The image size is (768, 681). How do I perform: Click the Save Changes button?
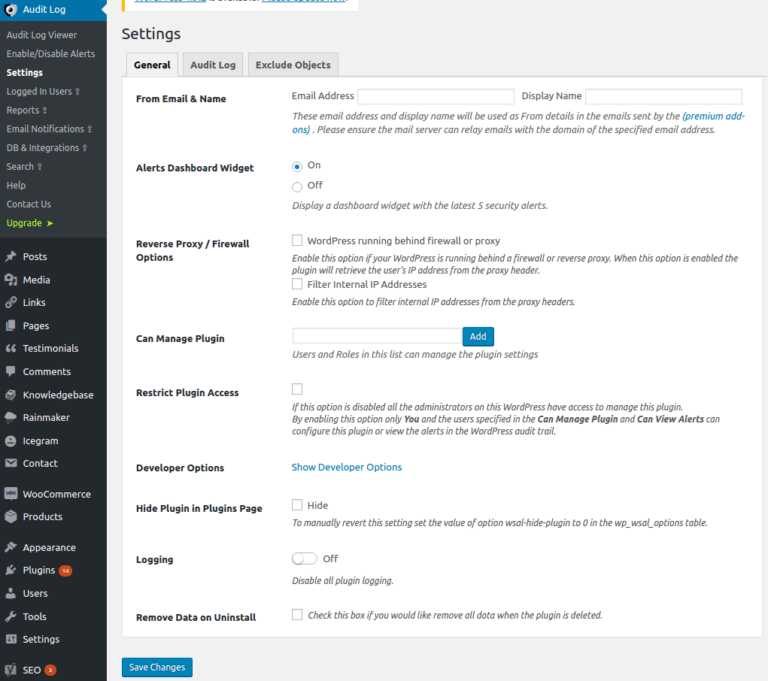157,667
